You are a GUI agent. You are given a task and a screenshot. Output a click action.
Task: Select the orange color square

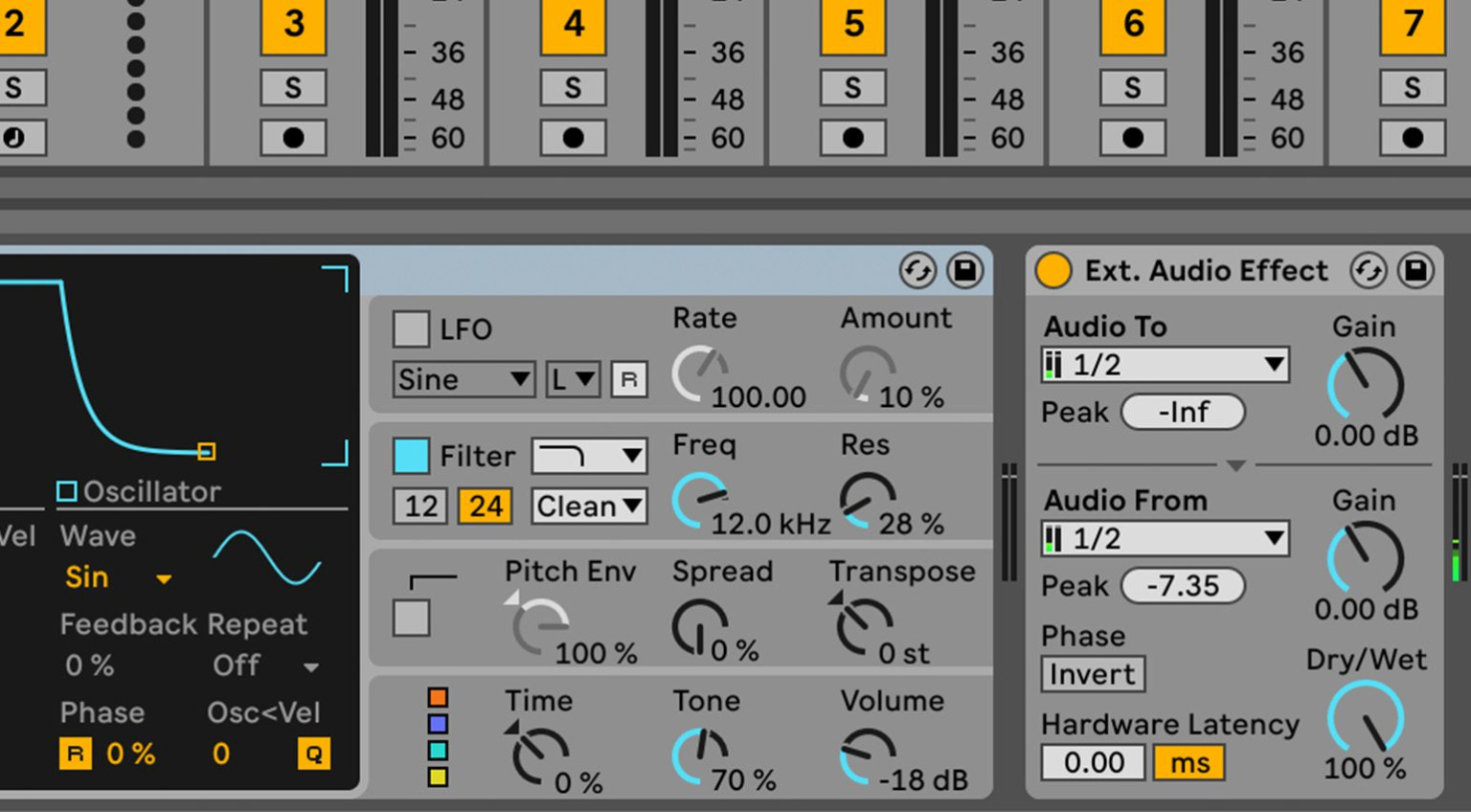[x=438, y=697]
